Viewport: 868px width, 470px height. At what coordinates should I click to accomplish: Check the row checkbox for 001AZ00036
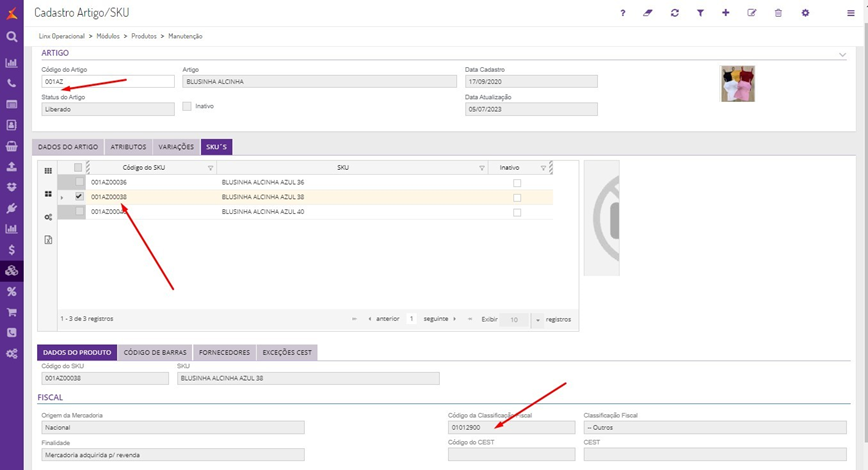click(x=79, y=182)
